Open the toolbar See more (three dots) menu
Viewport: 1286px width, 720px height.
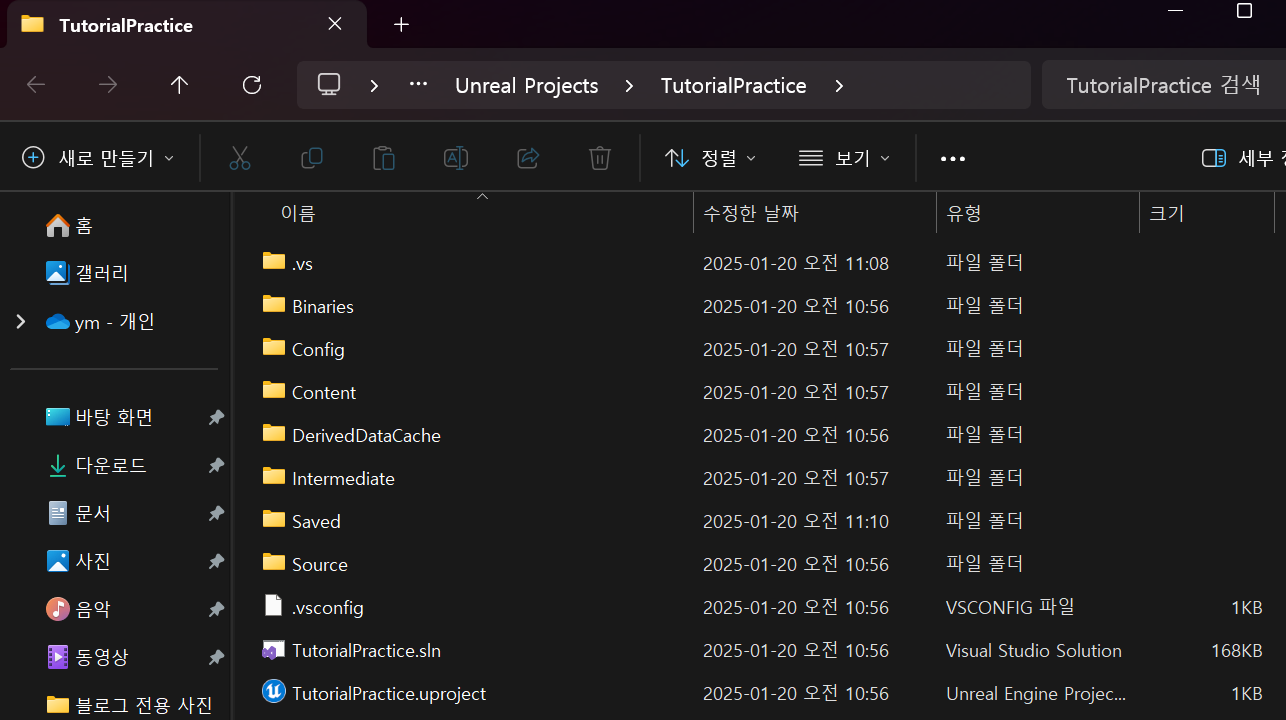coord(953,158)
